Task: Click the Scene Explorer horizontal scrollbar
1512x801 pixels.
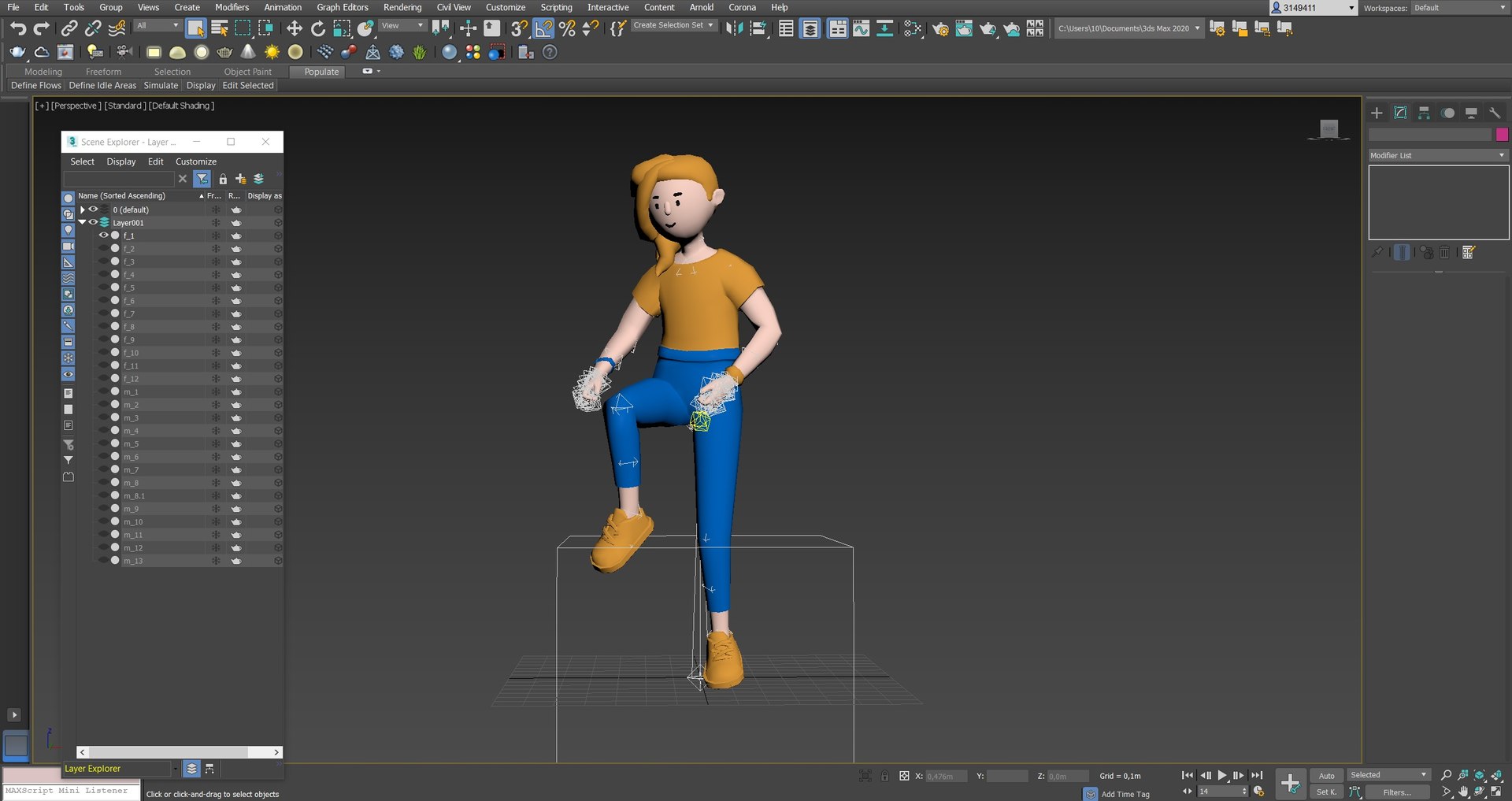Action: coord(180,752)
